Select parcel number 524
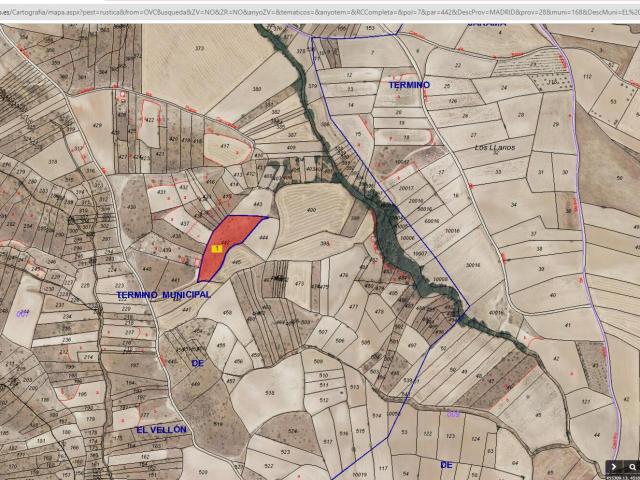The image size is (640, 480). coord(292,431)
